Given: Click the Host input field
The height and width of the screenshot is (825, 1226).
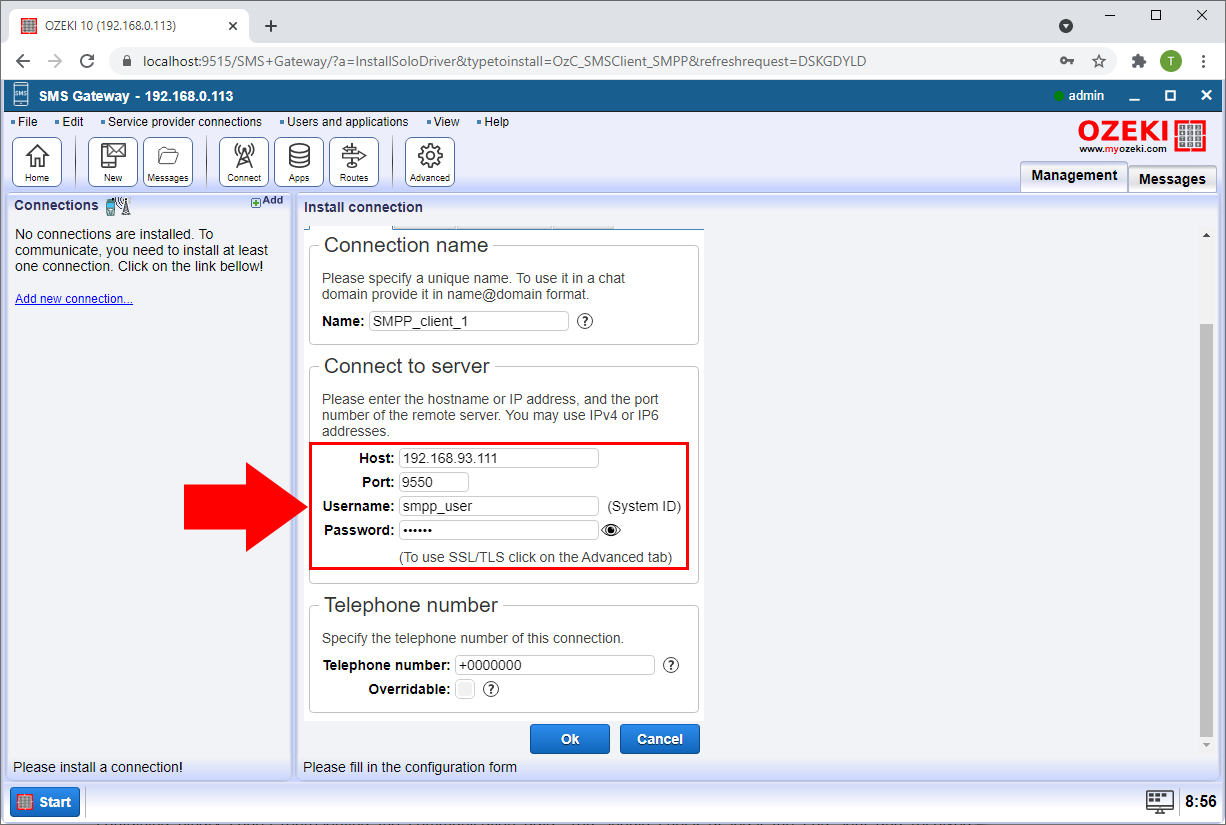Looking at the screenshot, I should pos(498,458).
